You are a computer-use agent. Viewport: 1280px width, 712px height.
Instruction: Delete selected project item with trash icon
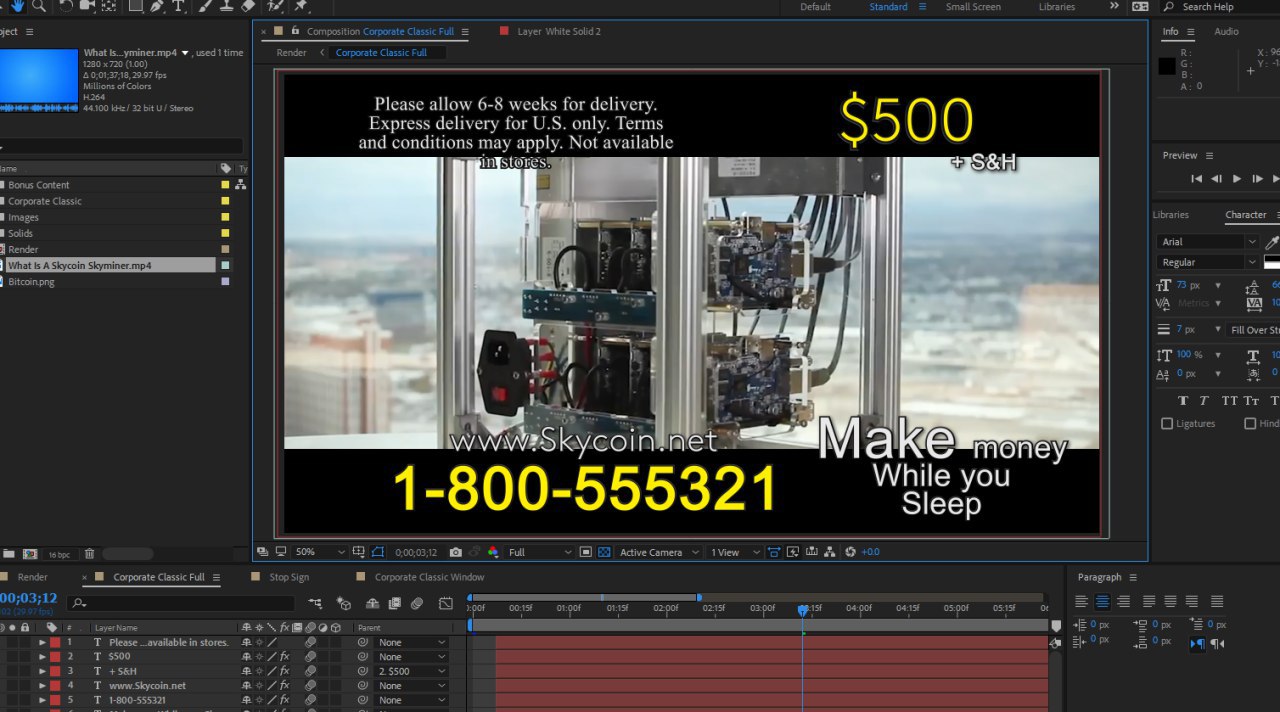pyautogui.click(x=89, y=554)
